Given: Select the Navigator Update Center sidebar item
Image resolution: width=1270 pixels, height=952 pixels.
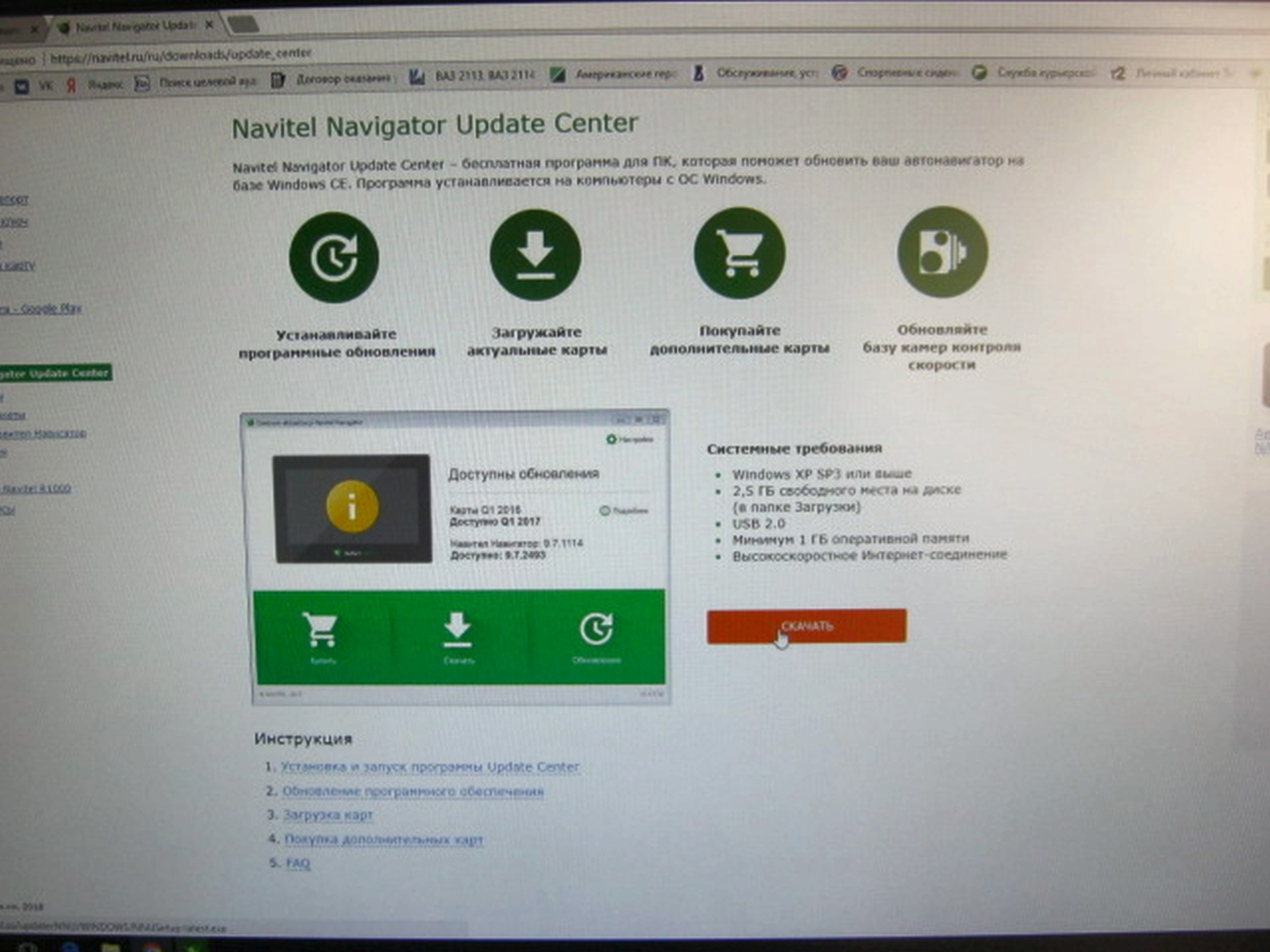Looking at the screenshot, I should point(56,374).
